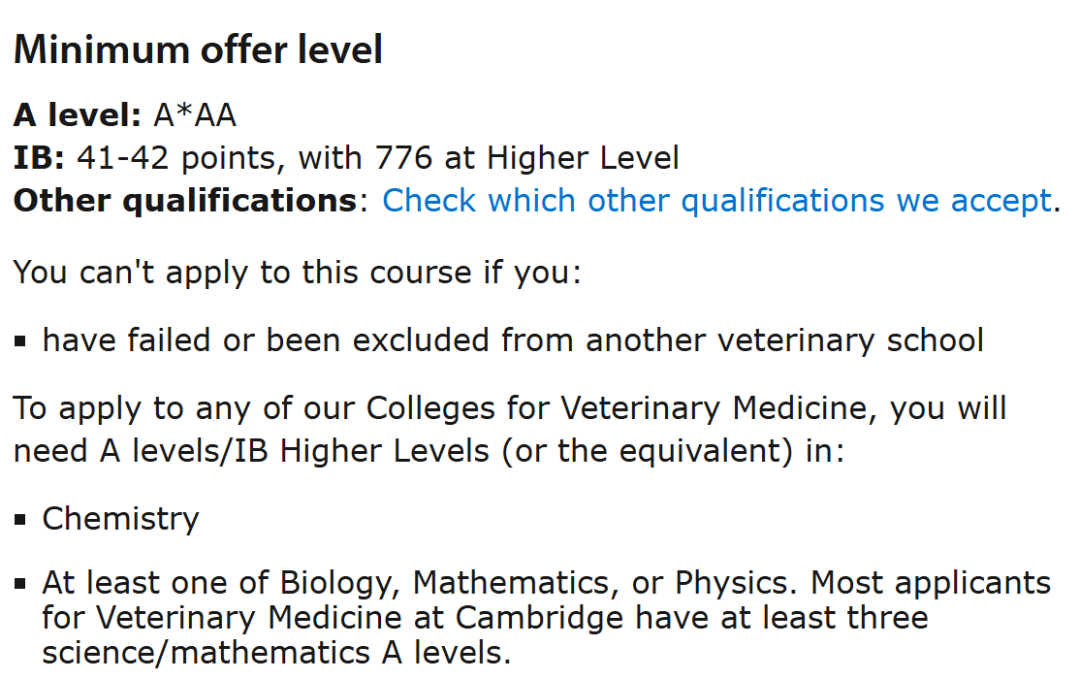Click the 'You can't apply to this course' sentence
The image size is (1080, 679).
[x=296, y=272]
